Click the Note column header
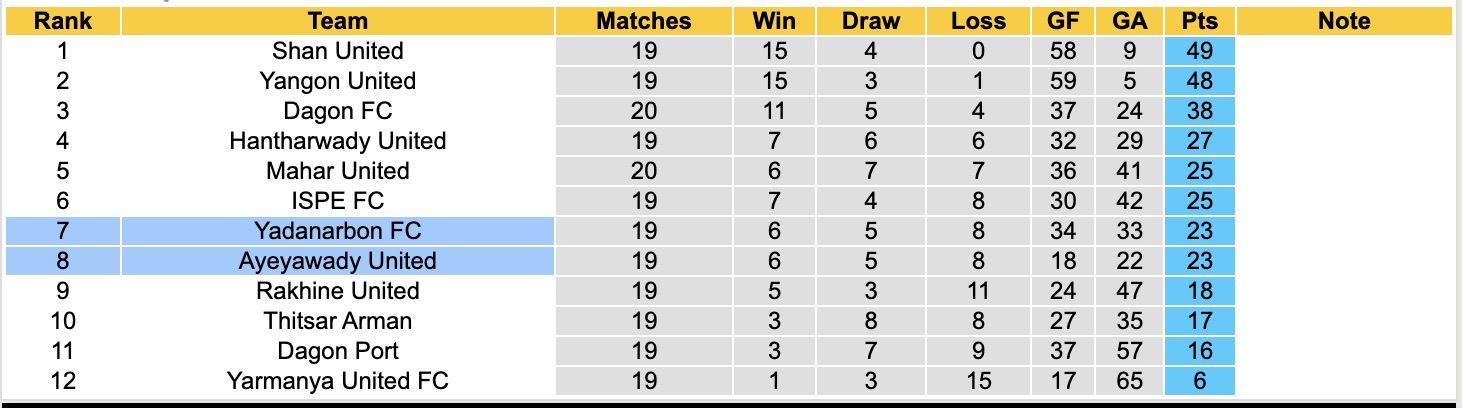1462x408 pixels. (1344, 21)
